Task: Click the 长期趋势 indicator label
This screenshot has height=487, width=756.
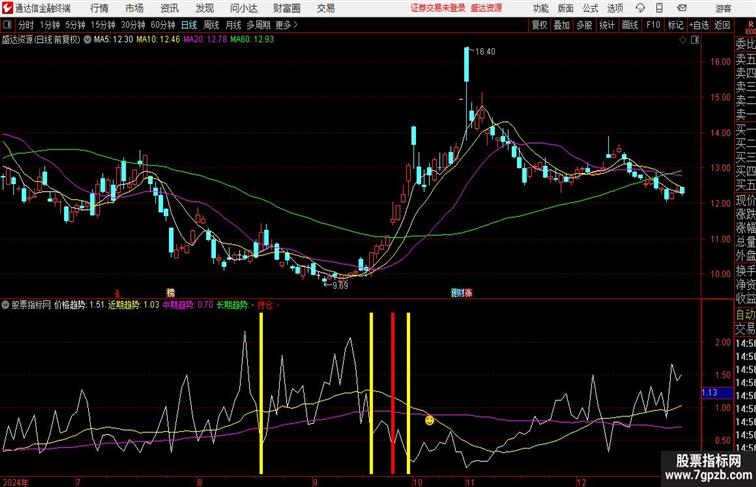Action: 232,305
